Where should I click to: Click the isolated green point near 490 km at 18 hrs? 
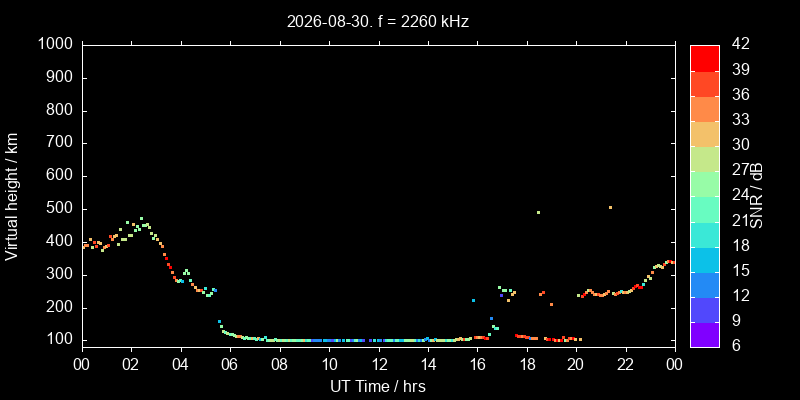(538, 212)
